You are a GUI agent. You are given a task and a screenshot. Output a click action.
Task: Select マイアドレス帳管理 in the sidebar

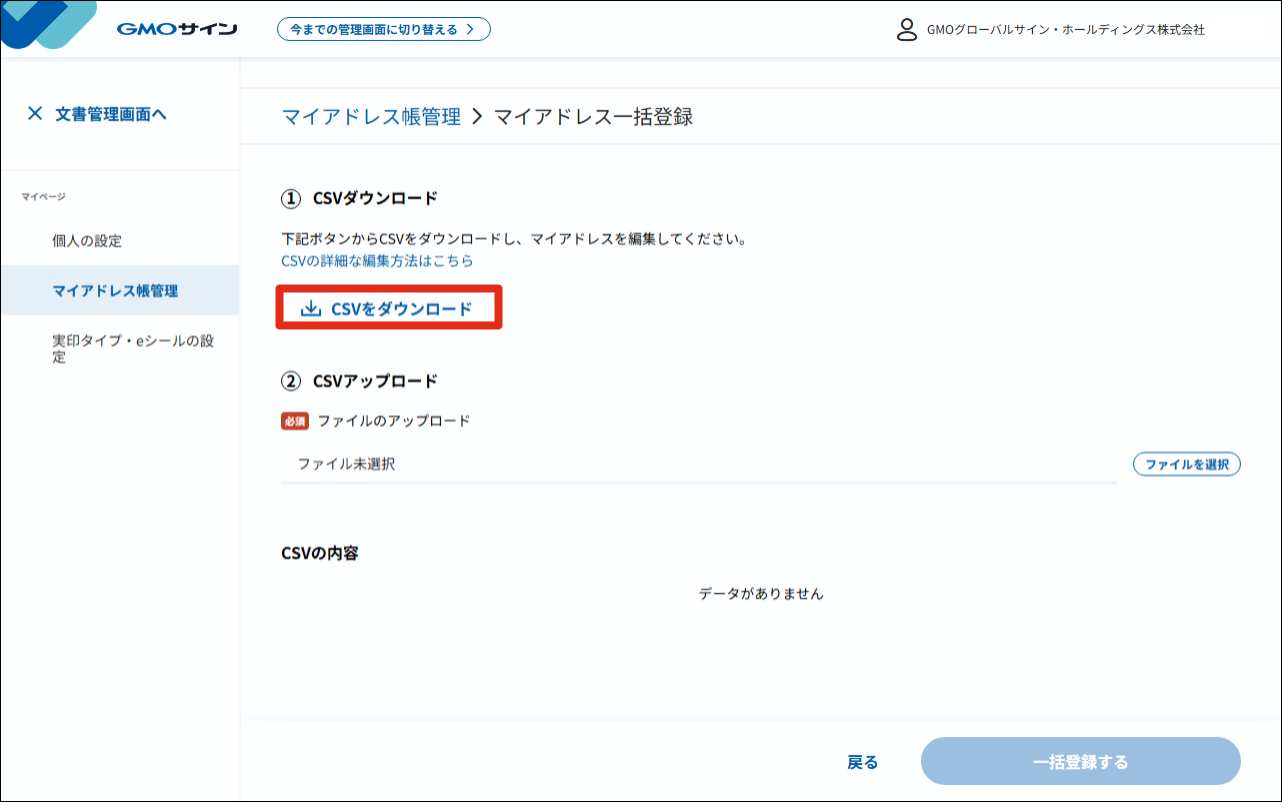(x=115, y=291)
